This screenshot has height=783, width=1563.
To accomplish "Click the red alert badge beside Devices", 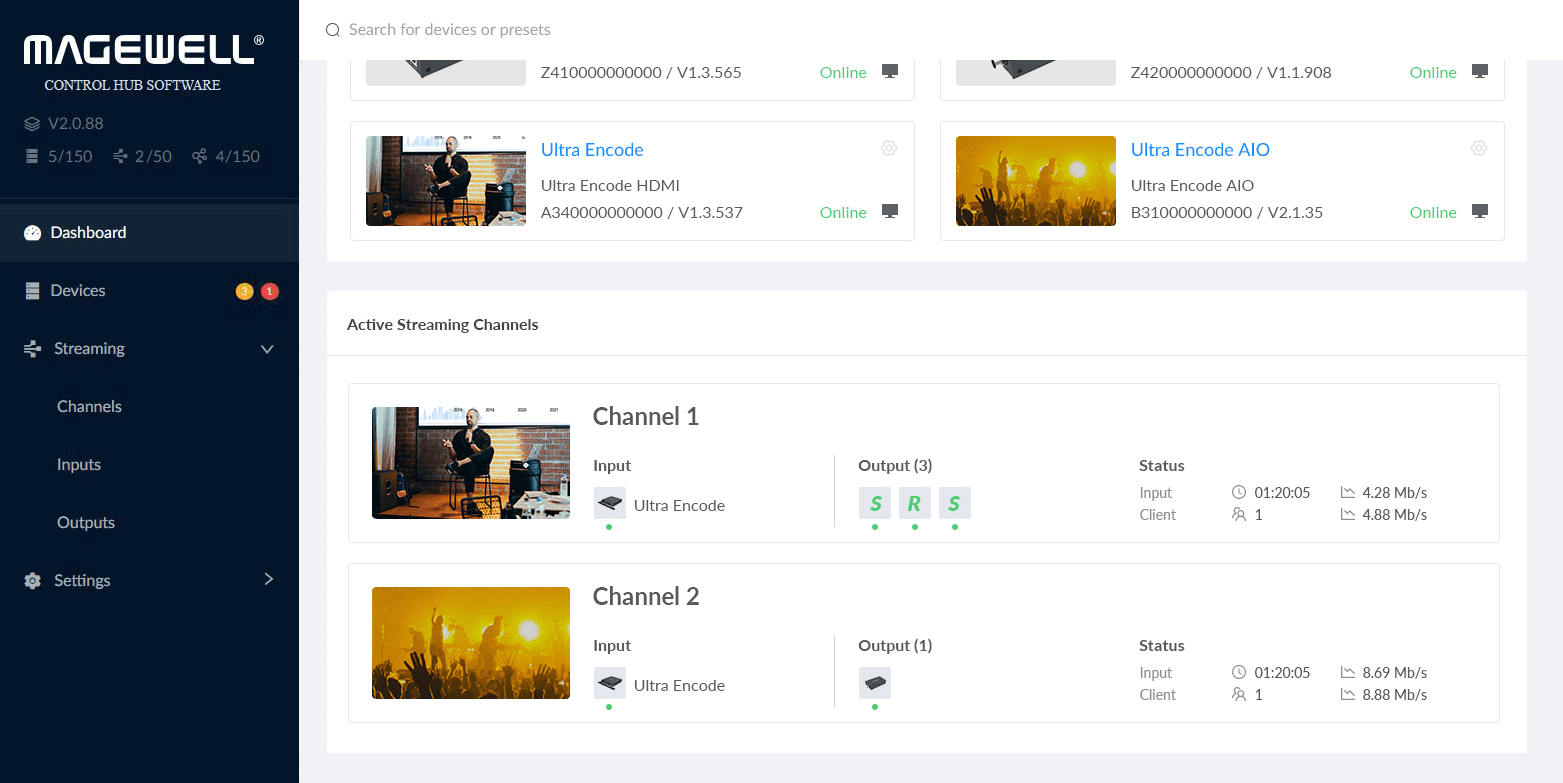I will 269,290.
